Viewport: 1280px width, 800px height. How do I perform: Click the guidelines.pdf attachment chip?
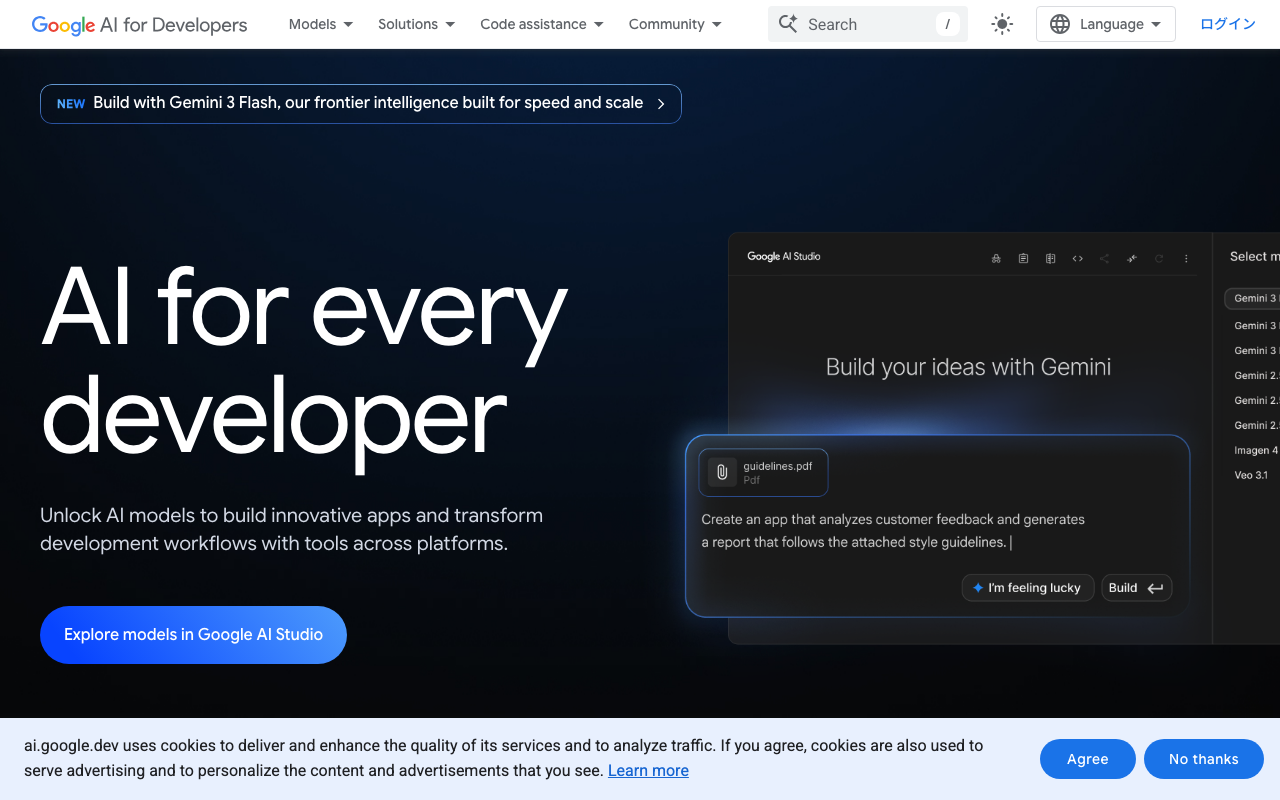click(x=763, y=472)
